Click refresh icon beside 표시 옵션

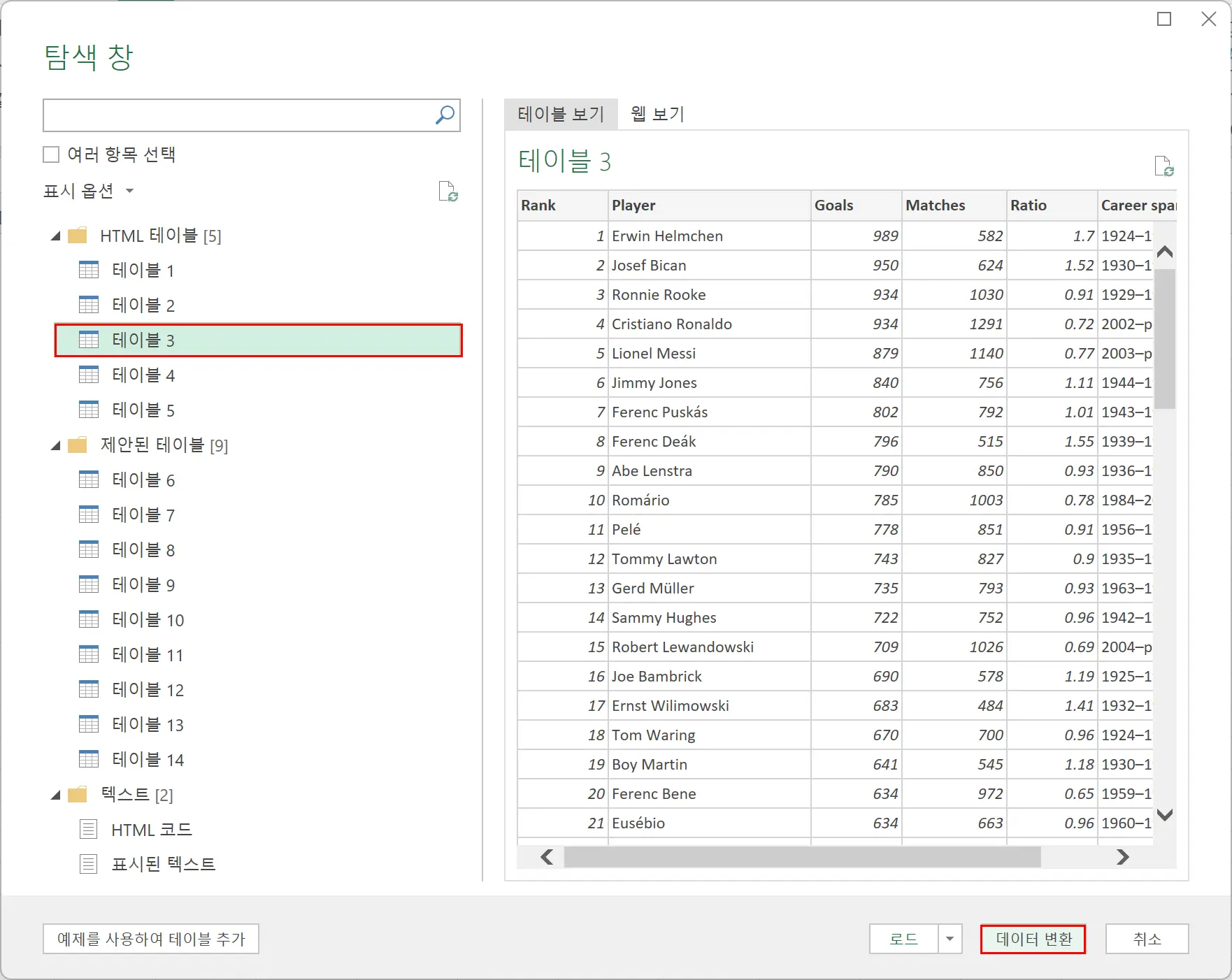coord(448,192)
